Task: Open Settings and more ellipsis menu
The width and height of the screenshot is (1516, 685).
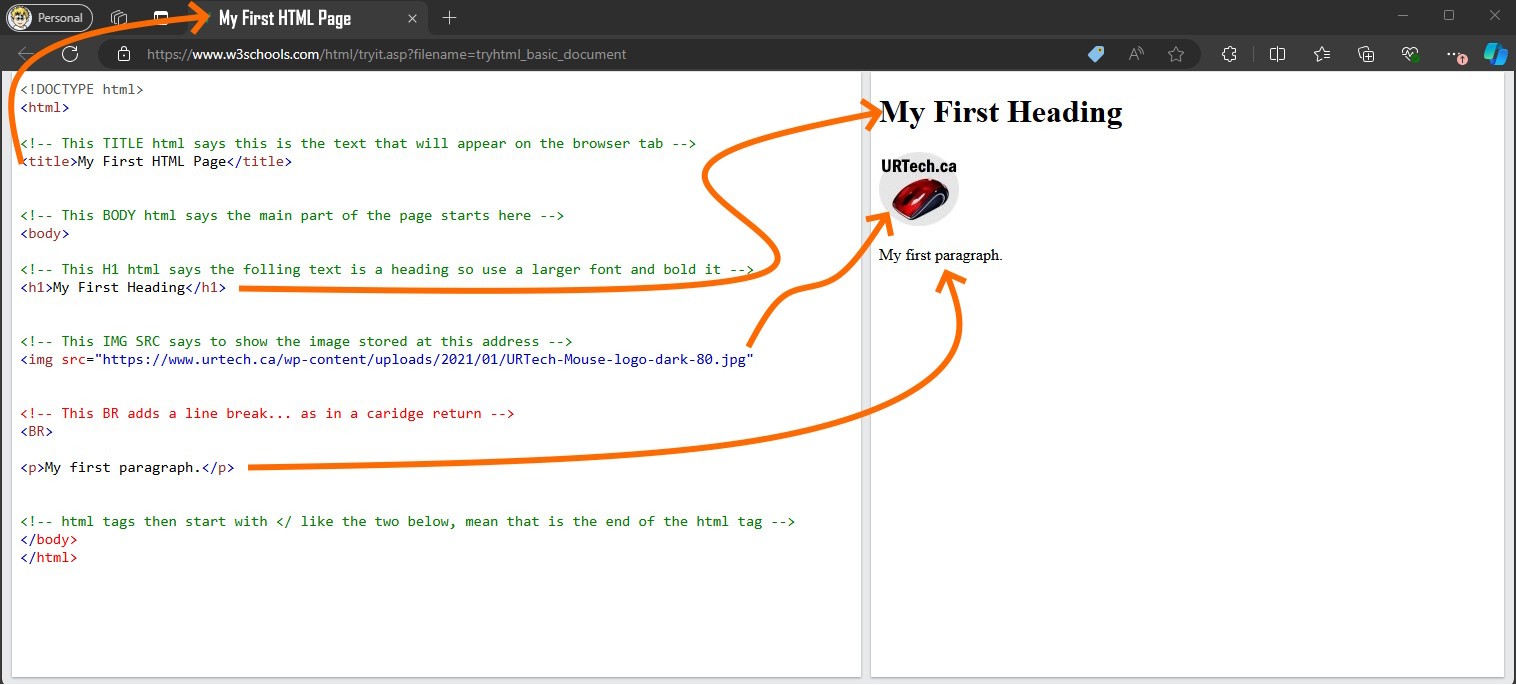Action: [x=1453, y=54]
